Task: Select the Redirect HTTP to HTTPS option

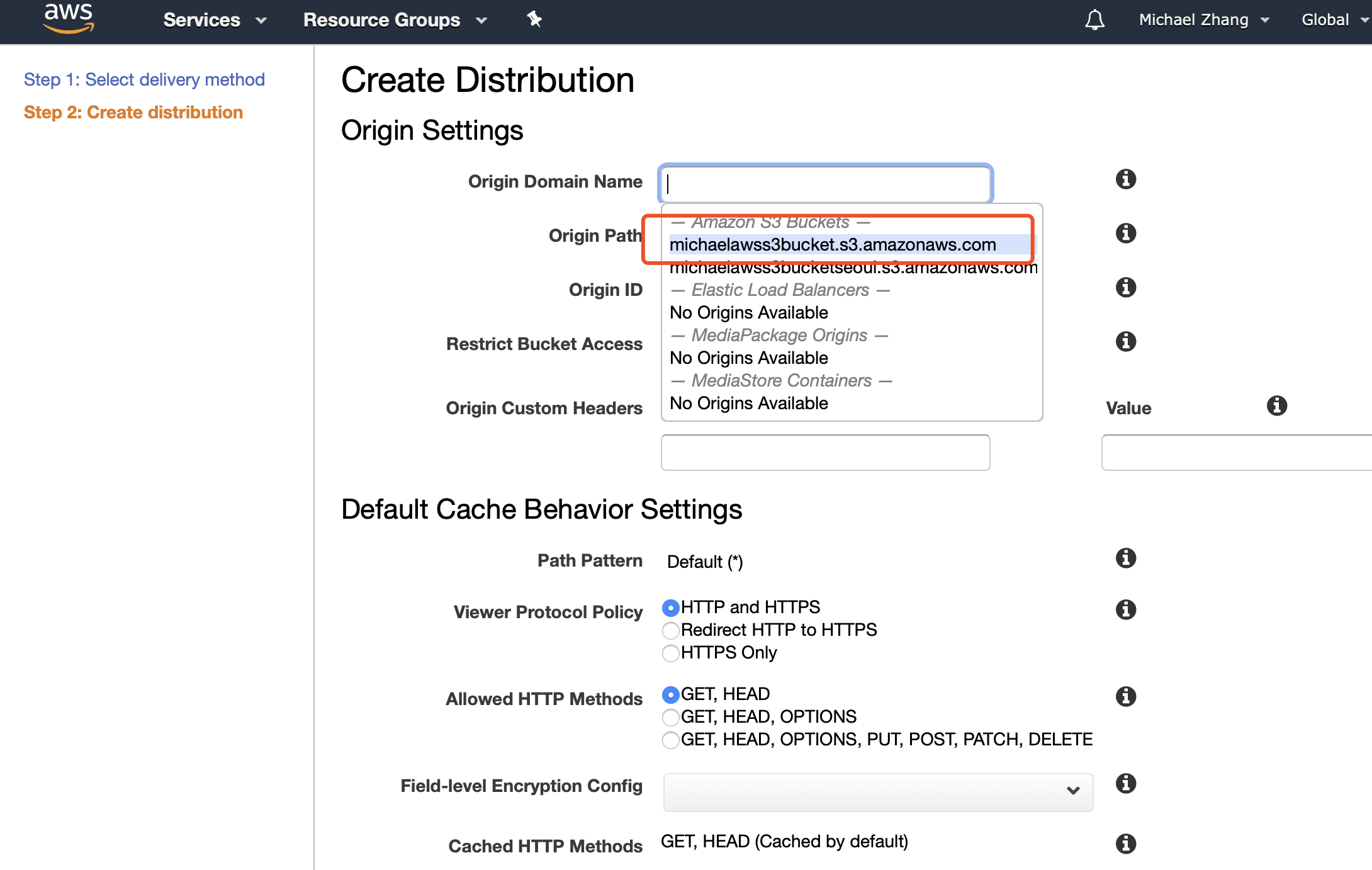Action: (670, 630)
